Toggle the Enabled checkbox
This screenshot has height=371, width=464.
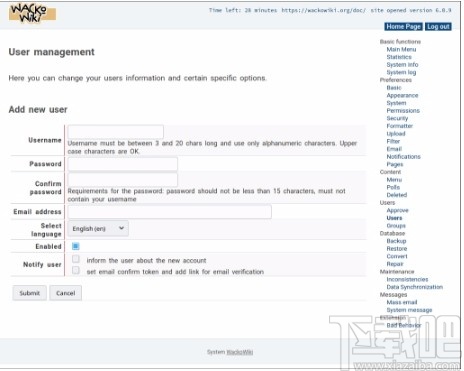76,246
